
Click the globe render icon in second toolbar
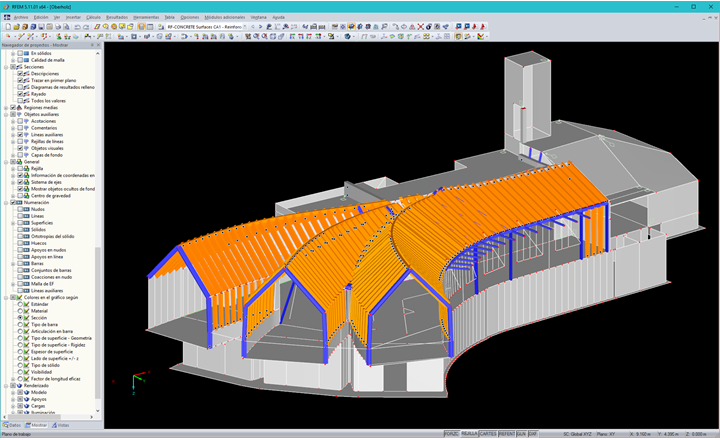(348, 36)
